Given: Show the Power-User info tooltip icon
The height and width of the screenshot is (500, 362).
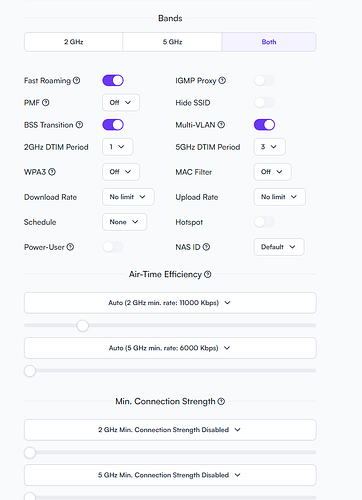Looking at the screenshot, I should [70, 247].
